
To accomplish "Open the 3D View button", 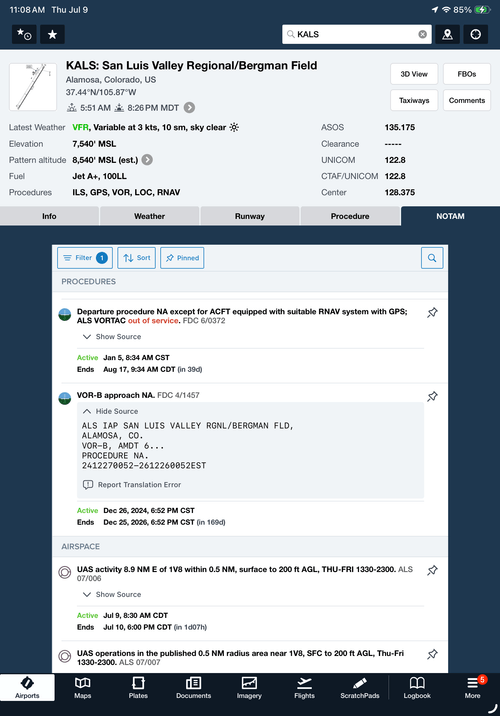I will (x=414, y=74).
